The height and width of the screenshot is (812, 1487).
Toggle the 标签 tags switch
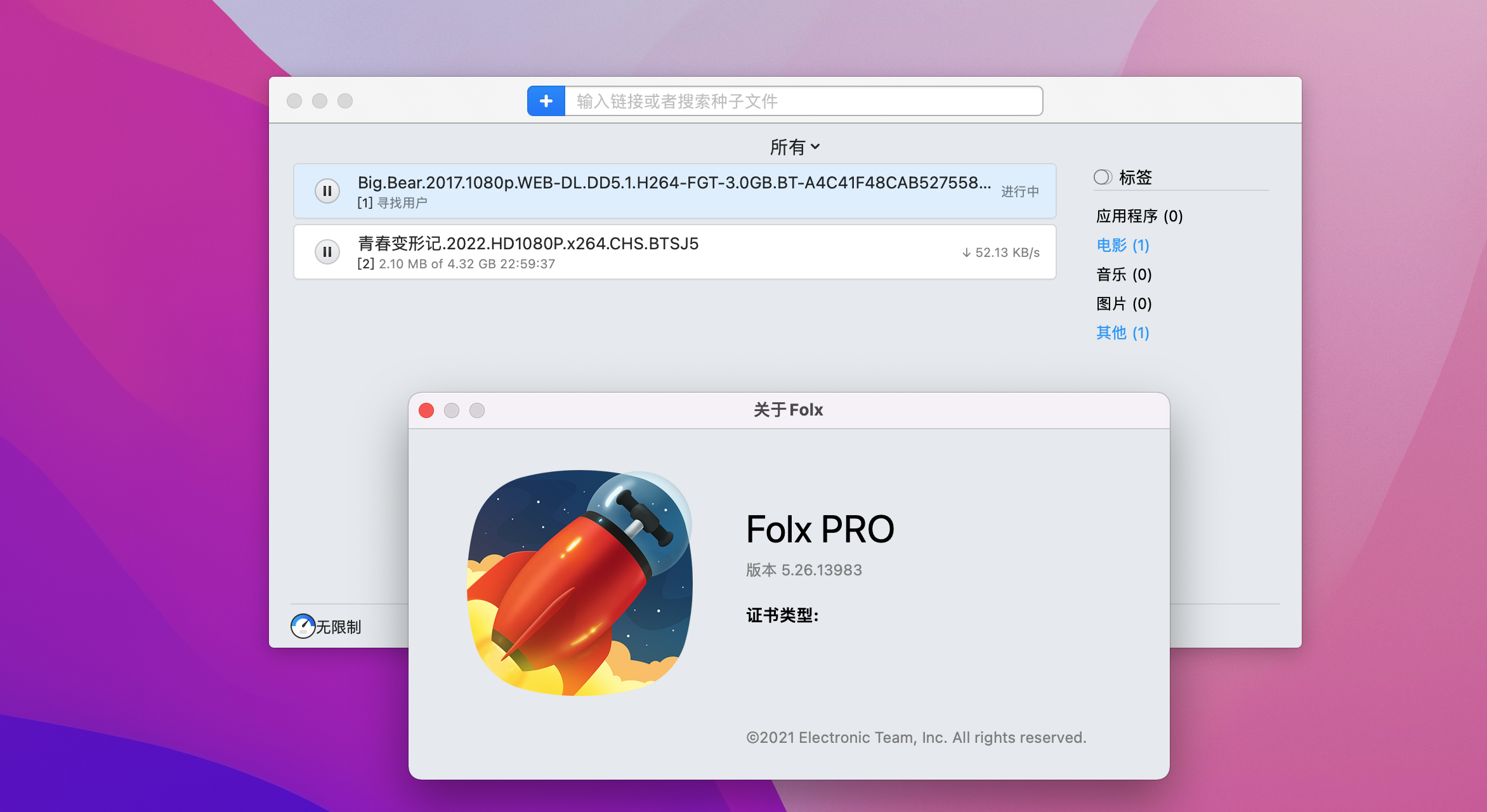click(x=1103, y=177)
